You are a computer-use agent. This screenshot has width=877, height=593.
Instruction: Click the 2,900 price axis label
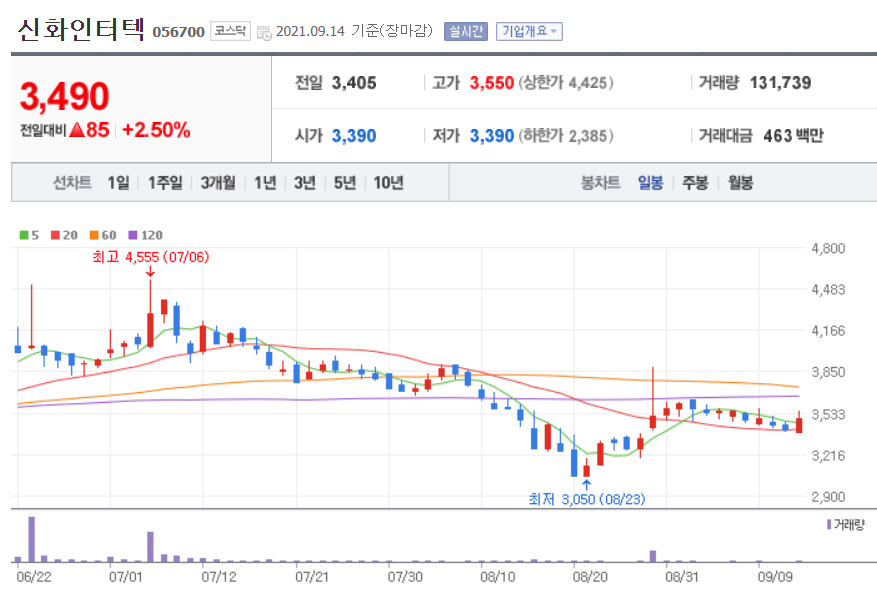[828, 497]
